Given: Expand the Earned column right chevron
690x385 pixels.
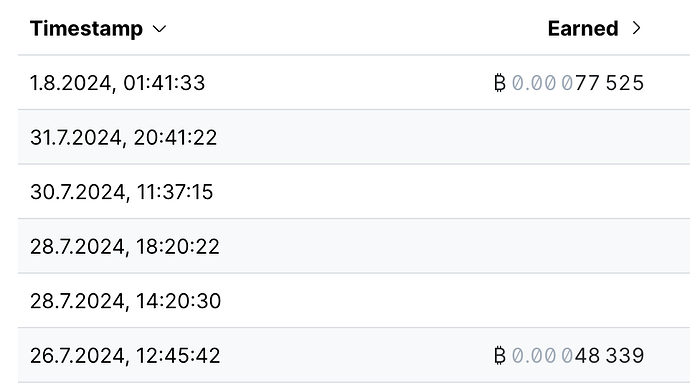Looking at the screenshot, I should tap(636, 29).
